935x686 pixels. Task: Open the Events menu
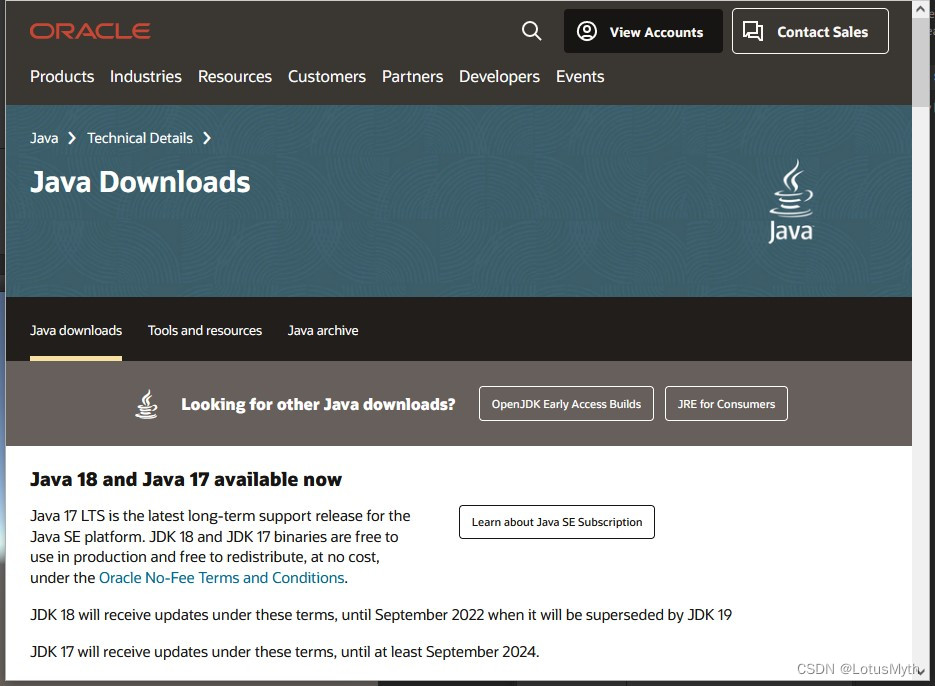pyautogui.click(x=580, y=76)
